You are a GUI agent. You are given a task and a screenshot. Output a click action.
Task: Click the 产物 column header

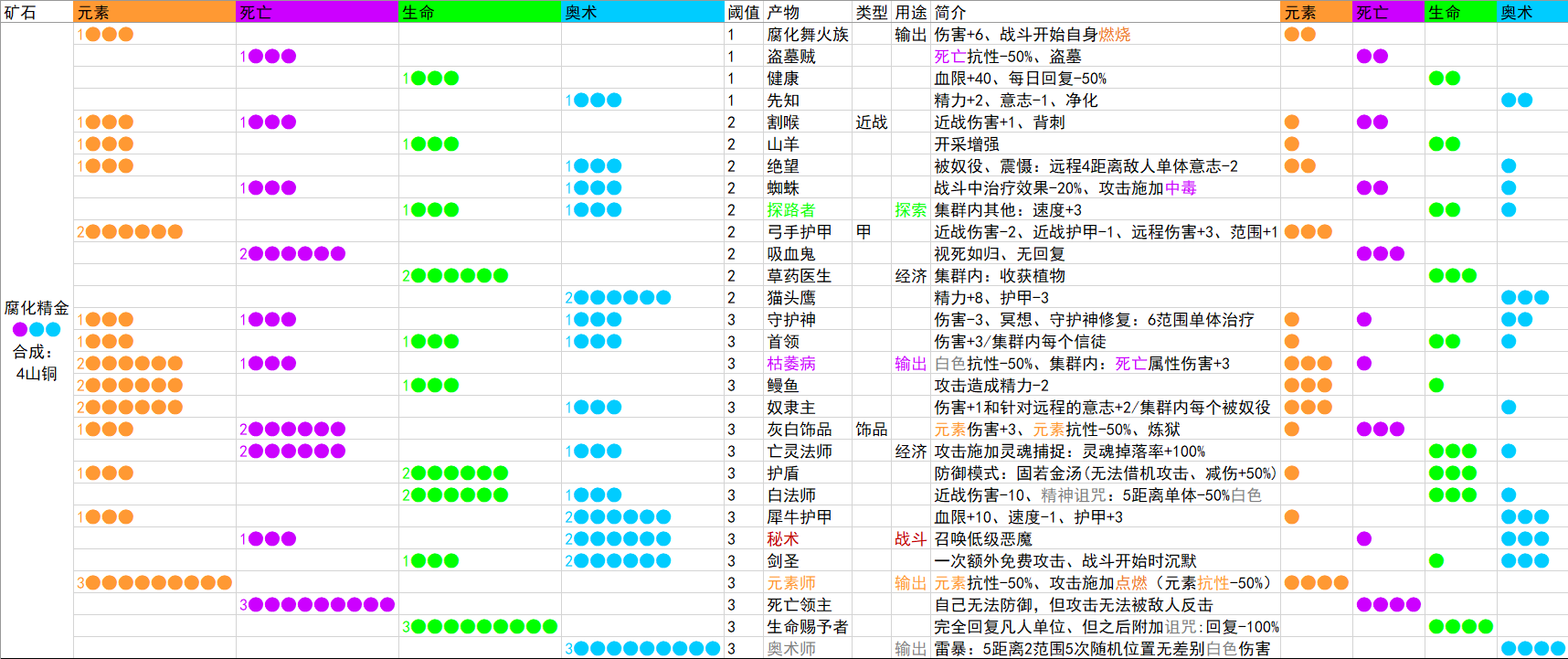point(808,12)
